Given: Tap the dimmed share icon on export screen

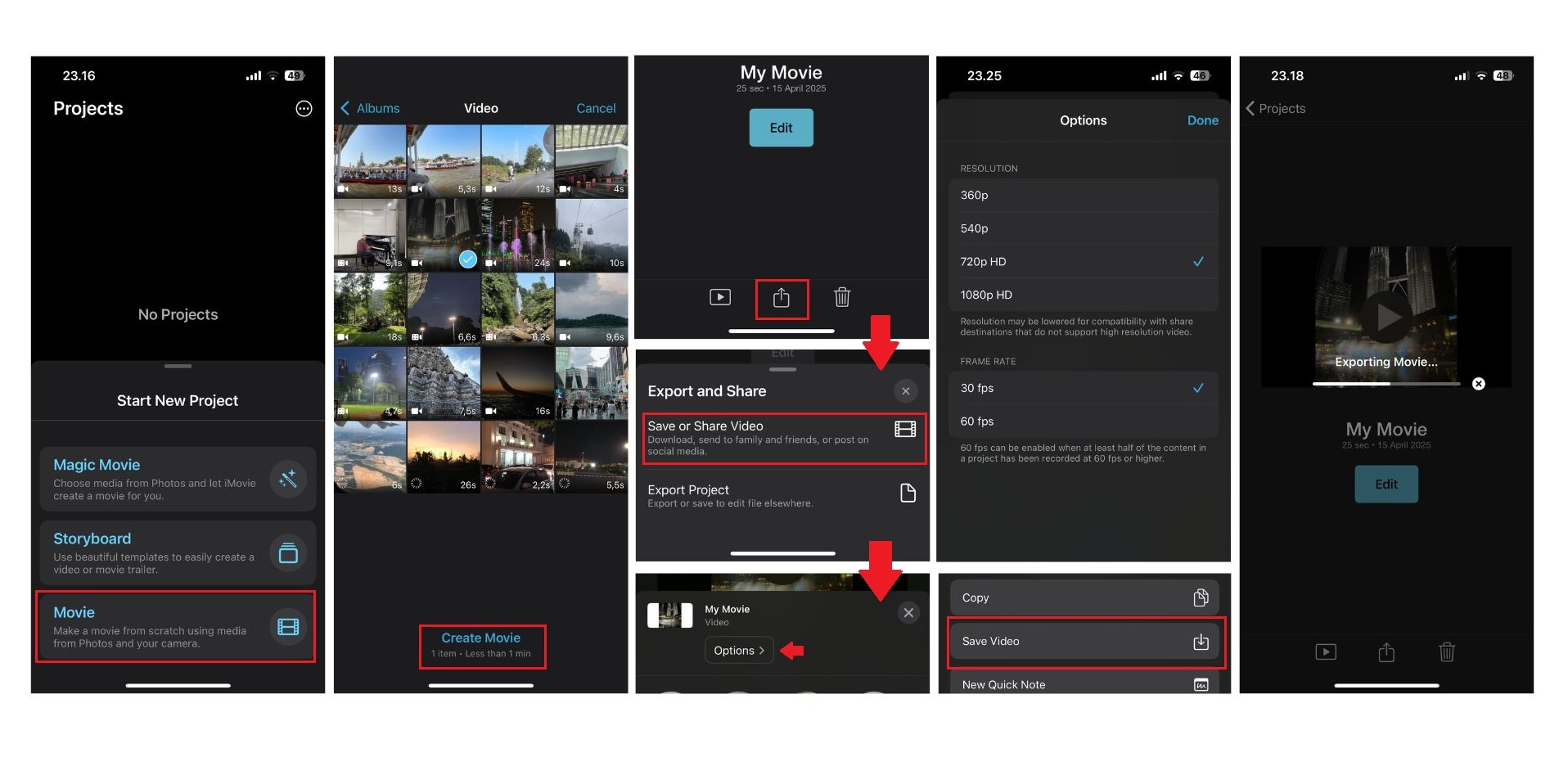Looking at the screenshot, I should (1386, 652).
